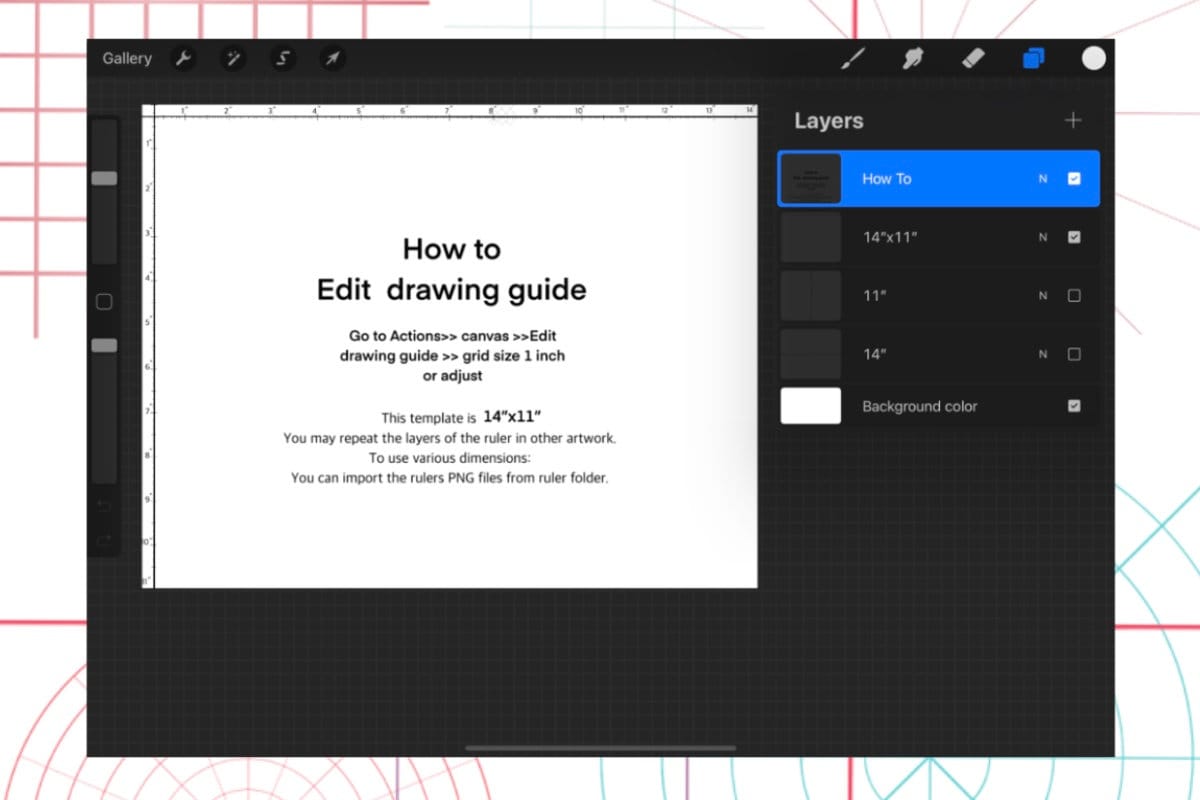Open the color picker circle

[x=1094, y=58]
